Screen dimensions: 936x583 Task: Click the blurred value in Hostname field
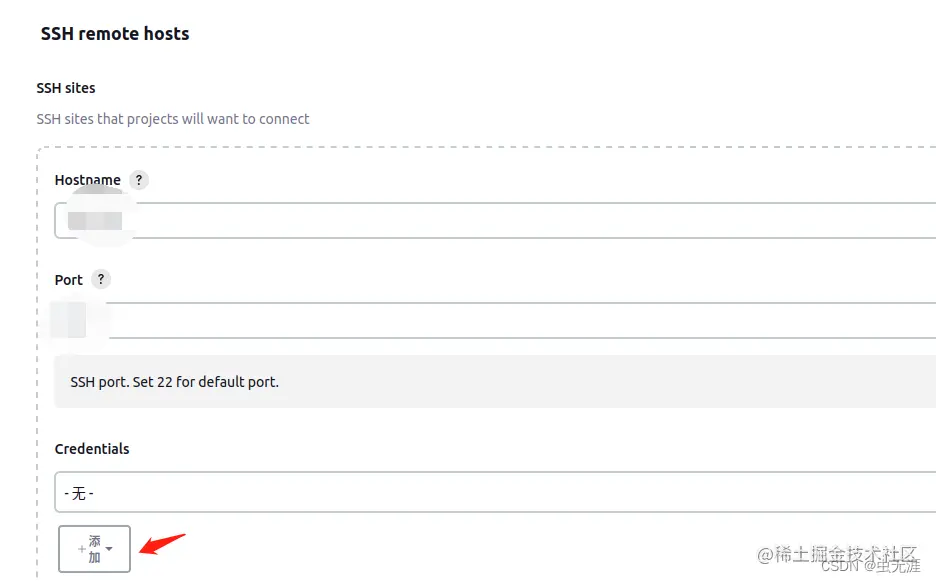coord(95,220)
